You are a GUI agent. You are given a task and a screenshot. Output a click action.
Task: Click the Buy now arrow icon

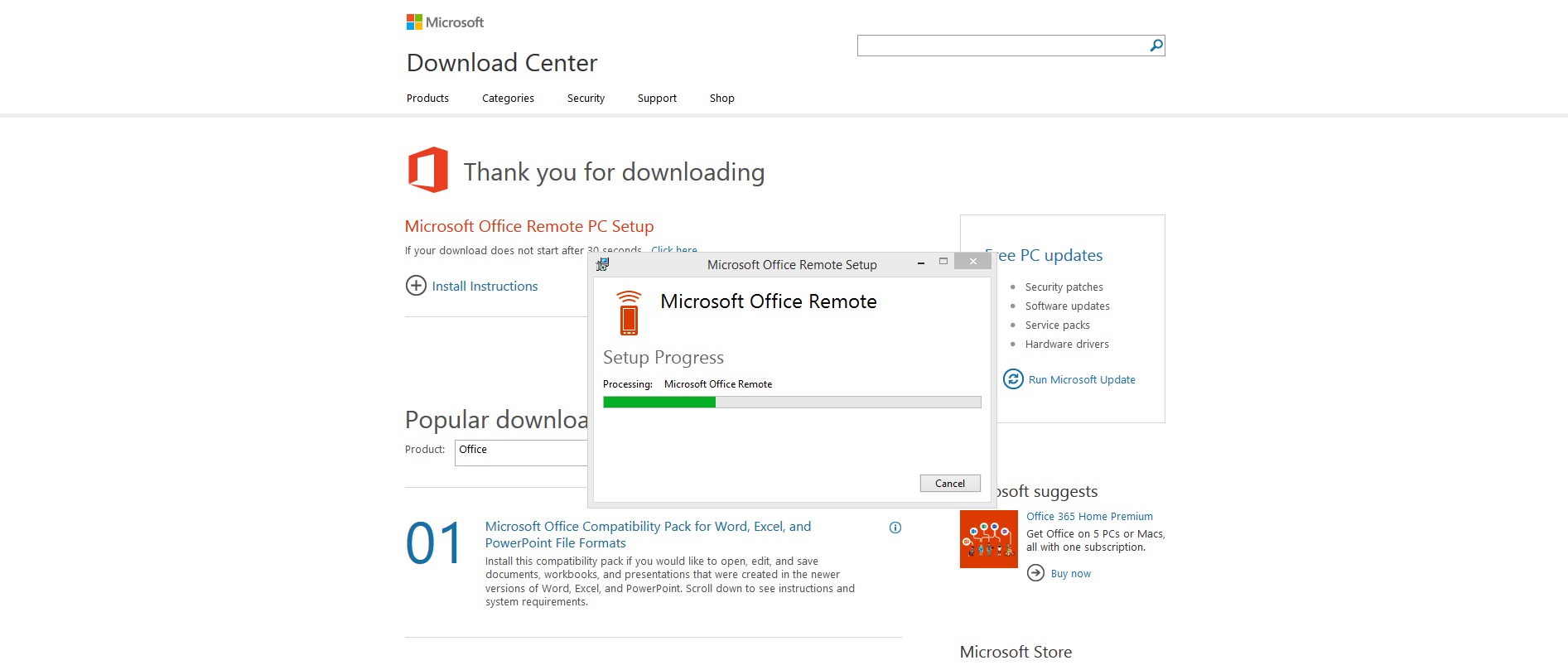(1035, 573)
